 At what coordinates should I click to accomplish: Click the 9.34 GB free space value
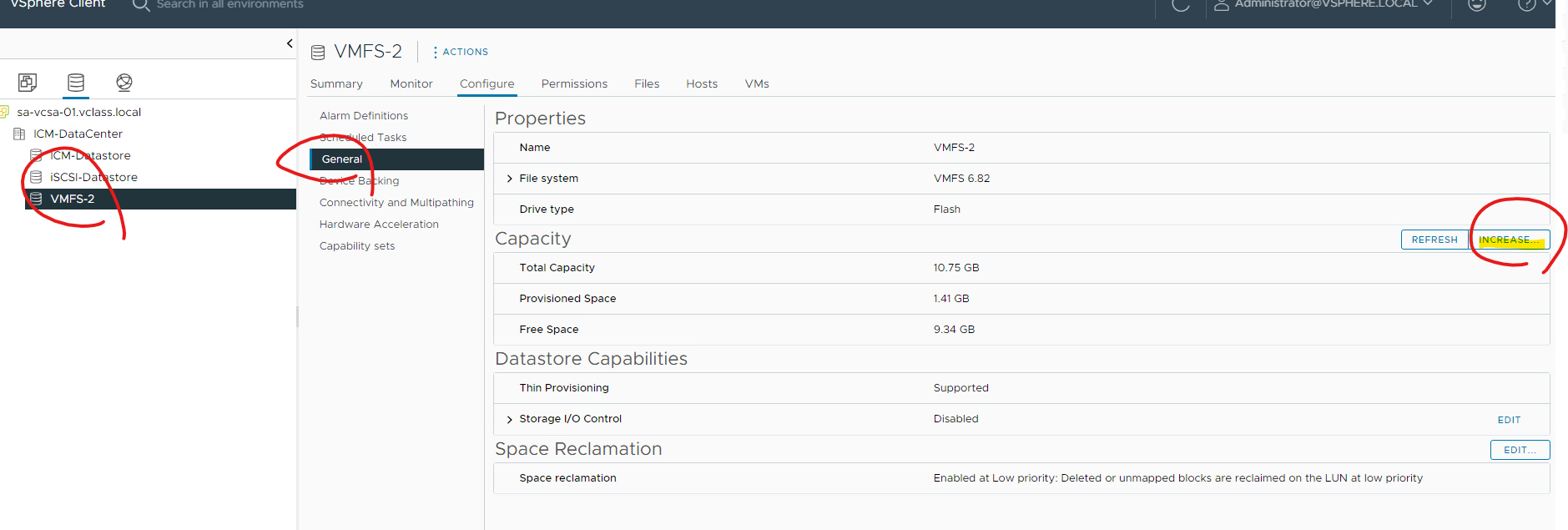coord(954,330)
